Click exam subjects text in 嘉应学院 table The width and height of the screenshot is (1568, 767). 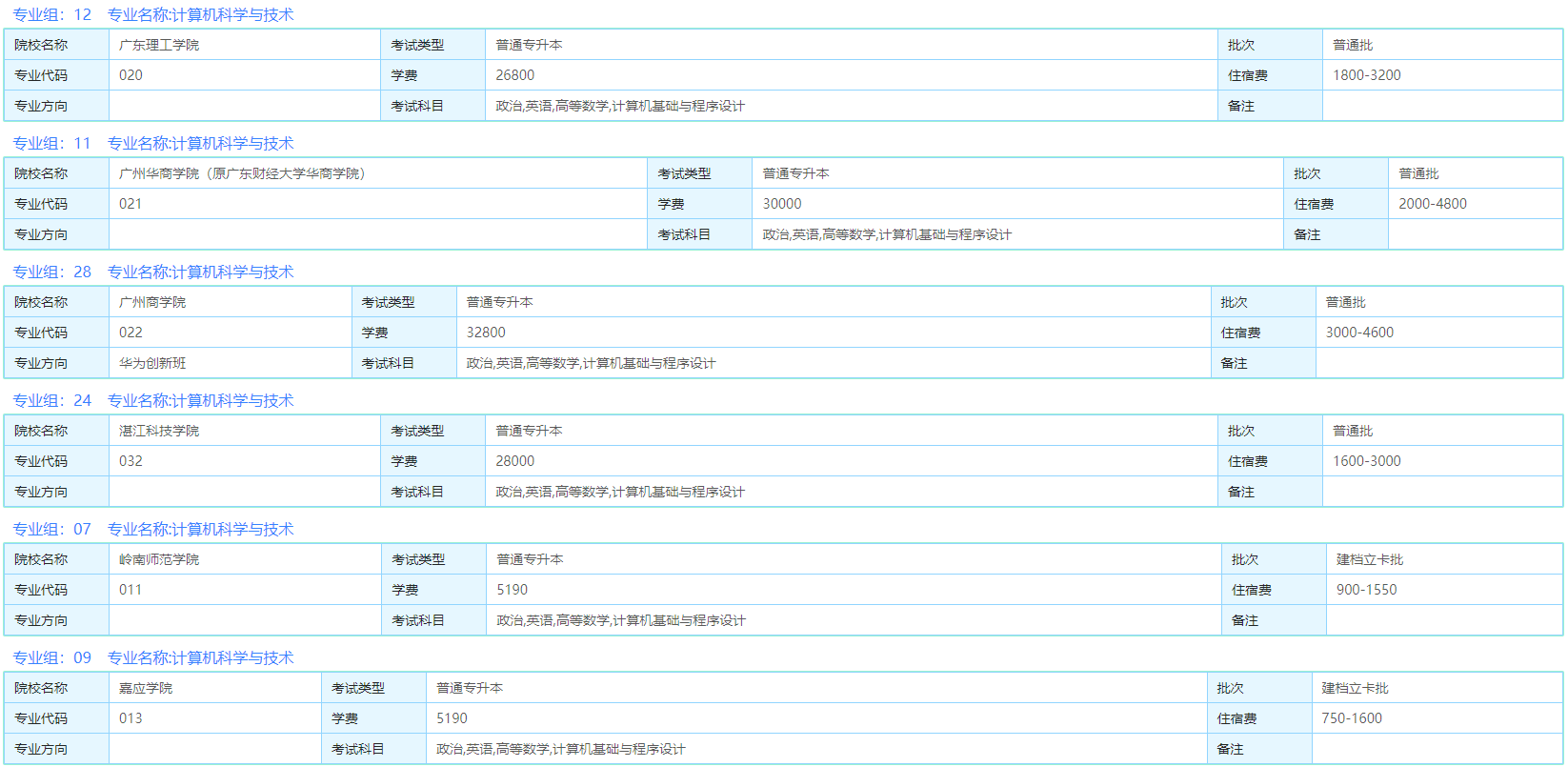pyautogui.click(x=561, y=749)
